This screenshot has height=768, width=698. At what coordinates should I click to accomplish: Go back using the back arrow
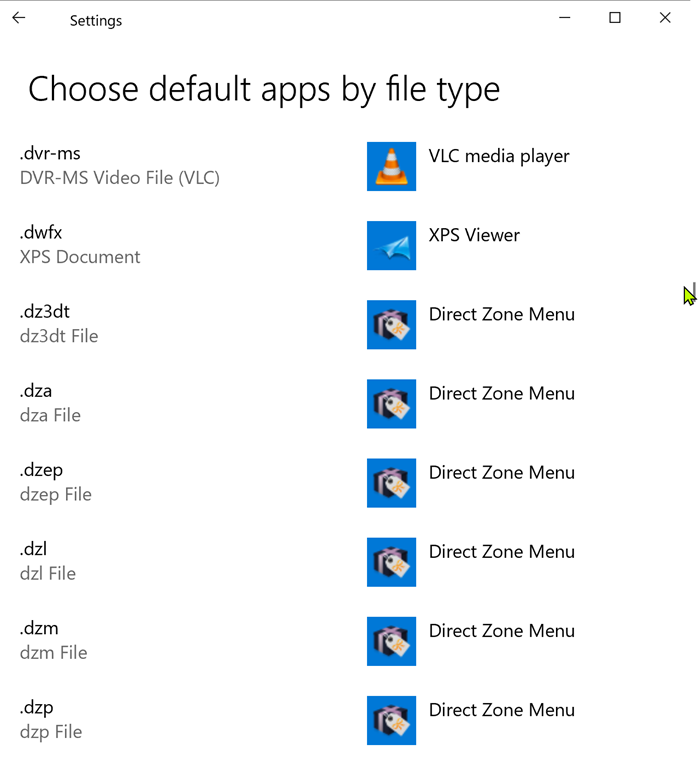(19, 18)
